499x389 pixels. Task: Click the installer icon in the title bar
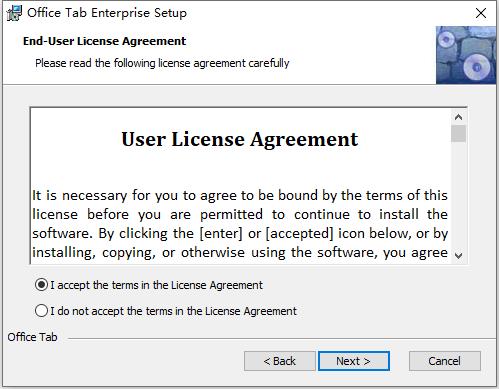(14, 13)
